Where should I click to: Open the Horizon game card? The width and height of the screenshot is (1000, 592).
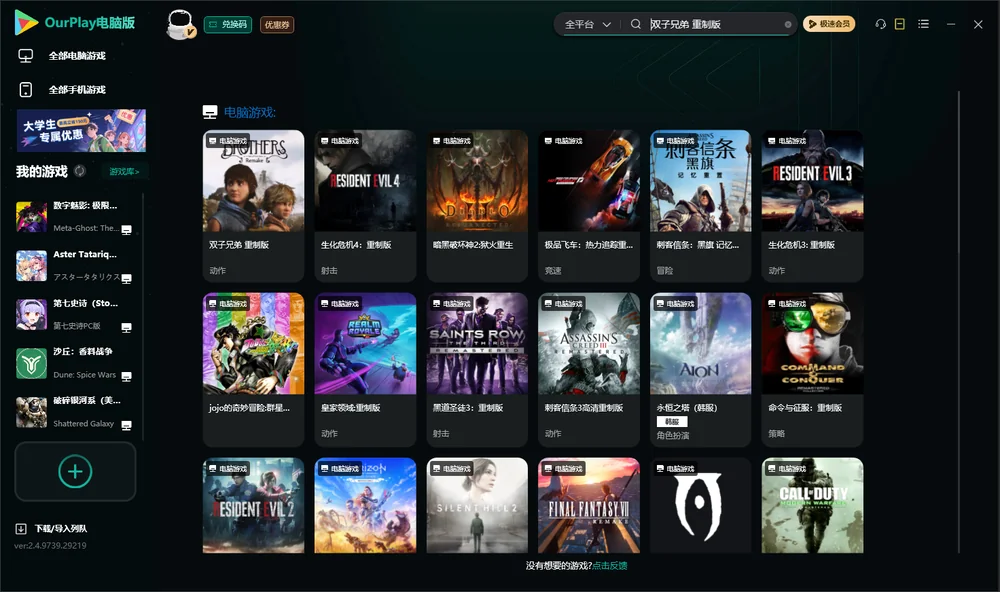point(365,505)
